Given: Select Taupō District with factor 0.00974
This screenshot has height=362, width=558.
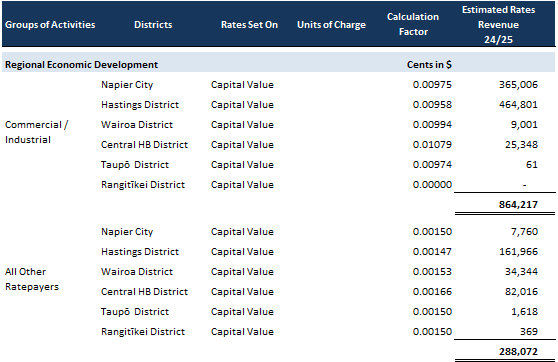Looking at the screenshot, I should pos(135,165).
